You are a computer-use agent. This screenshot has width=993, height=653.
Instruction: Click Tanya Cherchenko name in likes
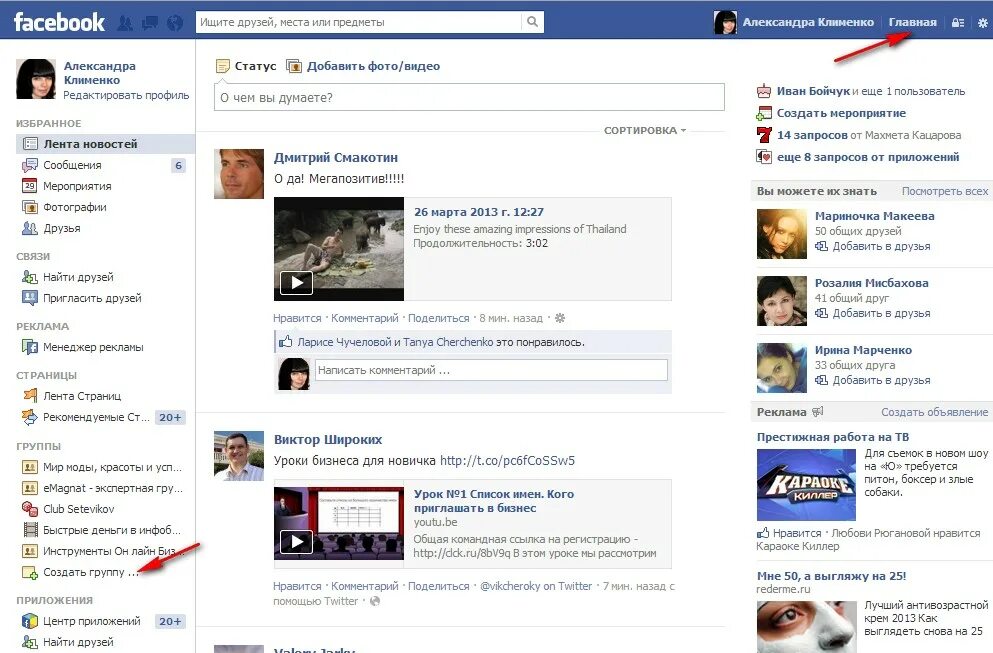coord(448,342)
